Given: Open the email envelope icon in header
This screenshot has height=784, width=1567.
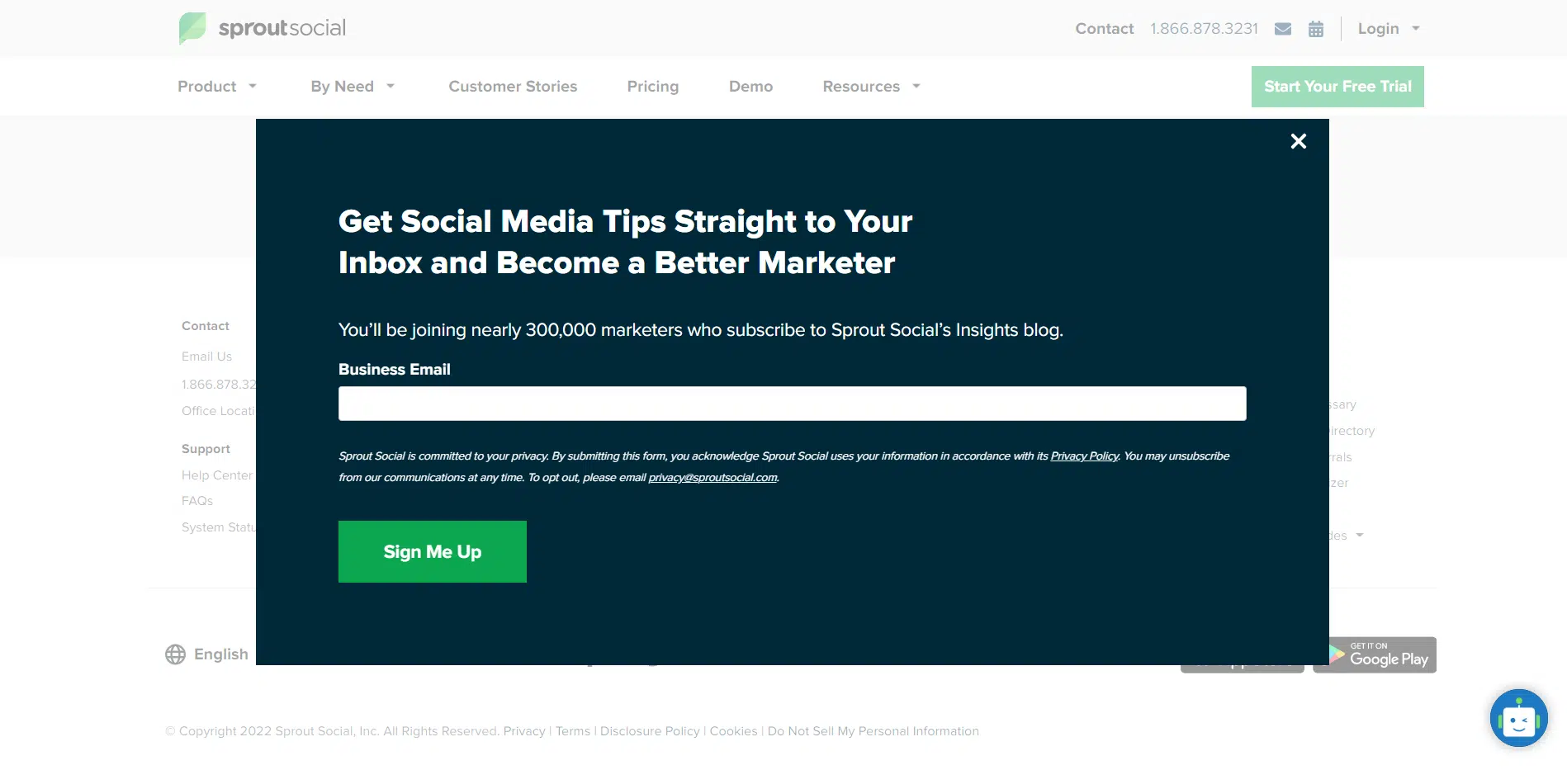Looking at the screenshot, I should (x=1283, y=29).
